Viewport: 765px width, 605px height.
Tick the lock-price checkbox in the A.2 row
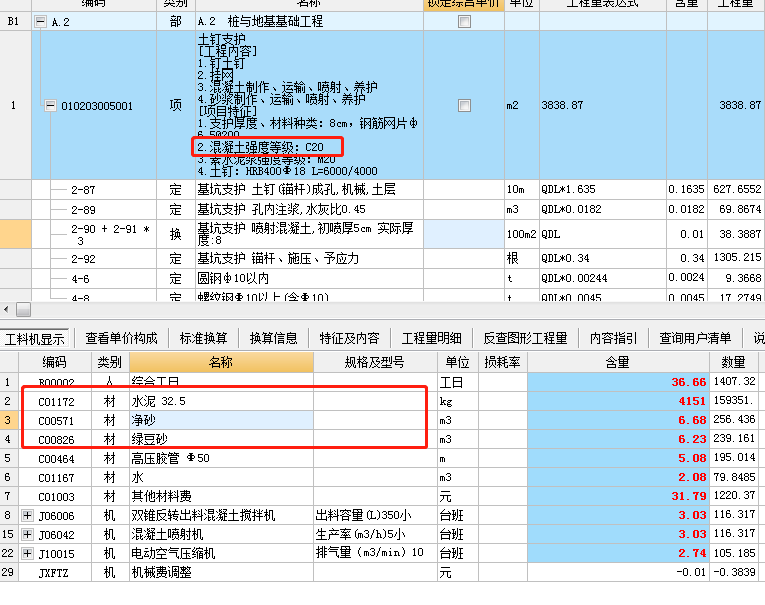click(464, 21)
